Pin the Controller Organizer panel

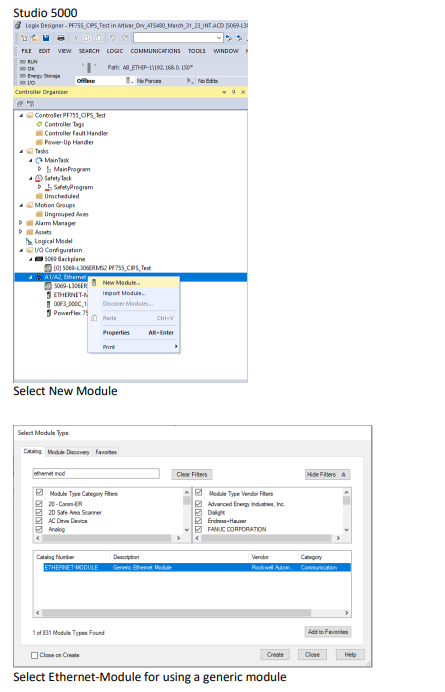click(234, 92)
